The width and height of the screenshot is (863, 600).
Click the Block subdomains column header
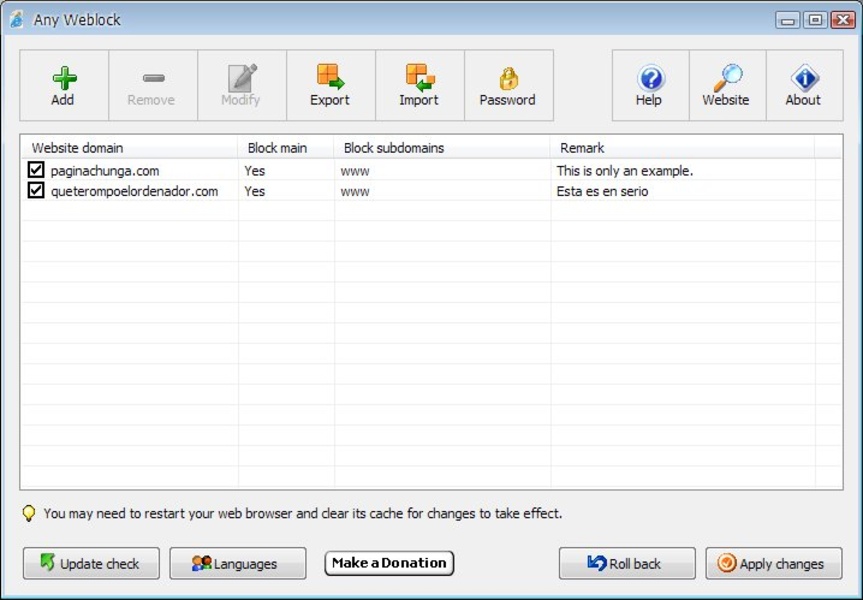[x=390, y=147]
